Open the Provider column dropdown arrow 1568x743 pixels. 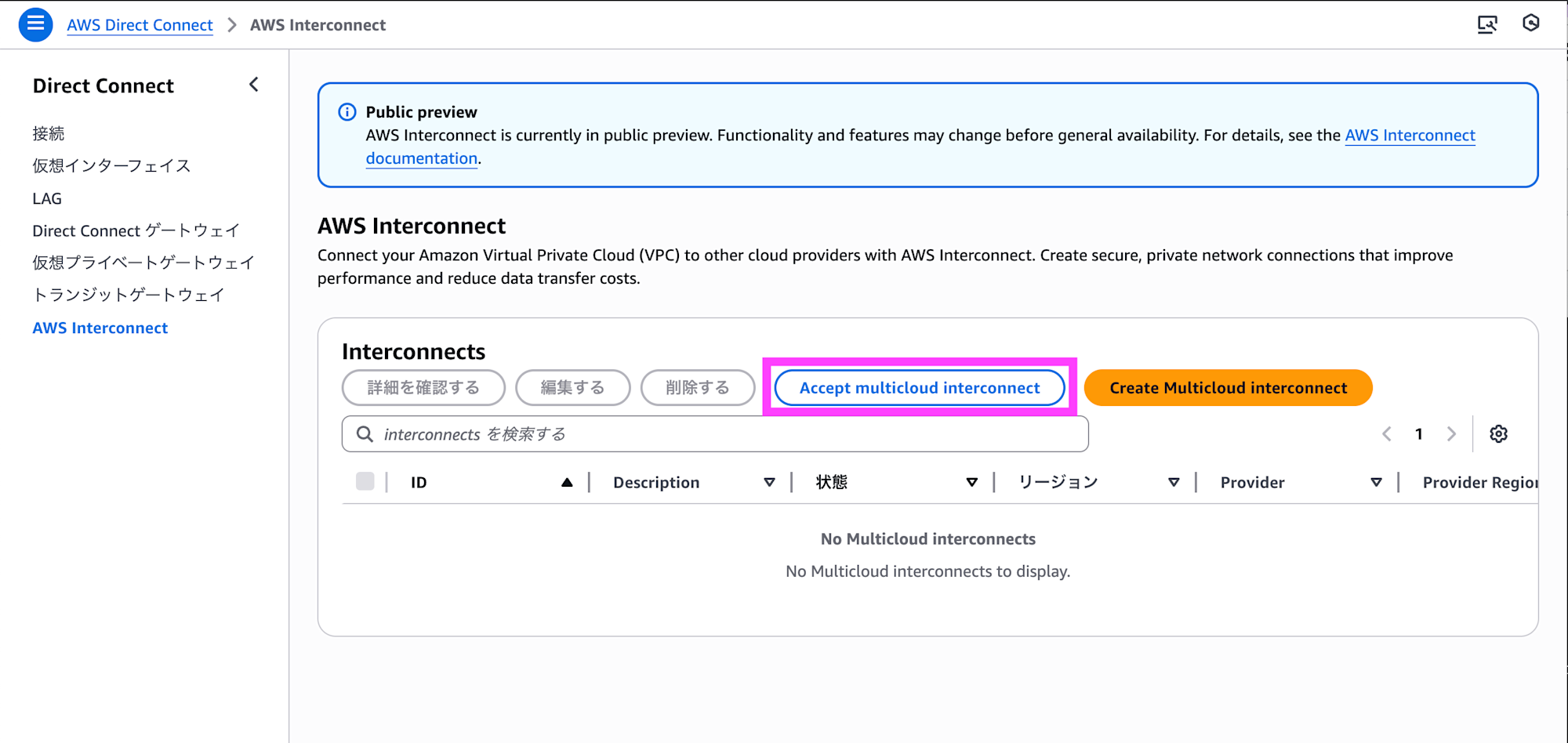1376,483
